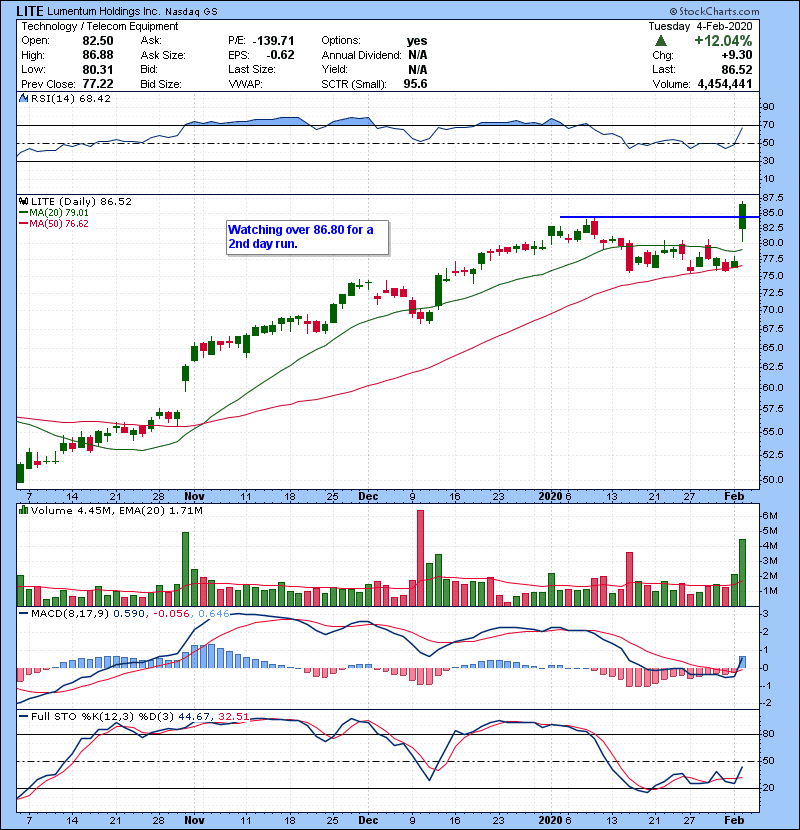Click the RSI(14) 68.42 panel label
800x830 pixels.
pyautogui.click(x=71, y=98)
